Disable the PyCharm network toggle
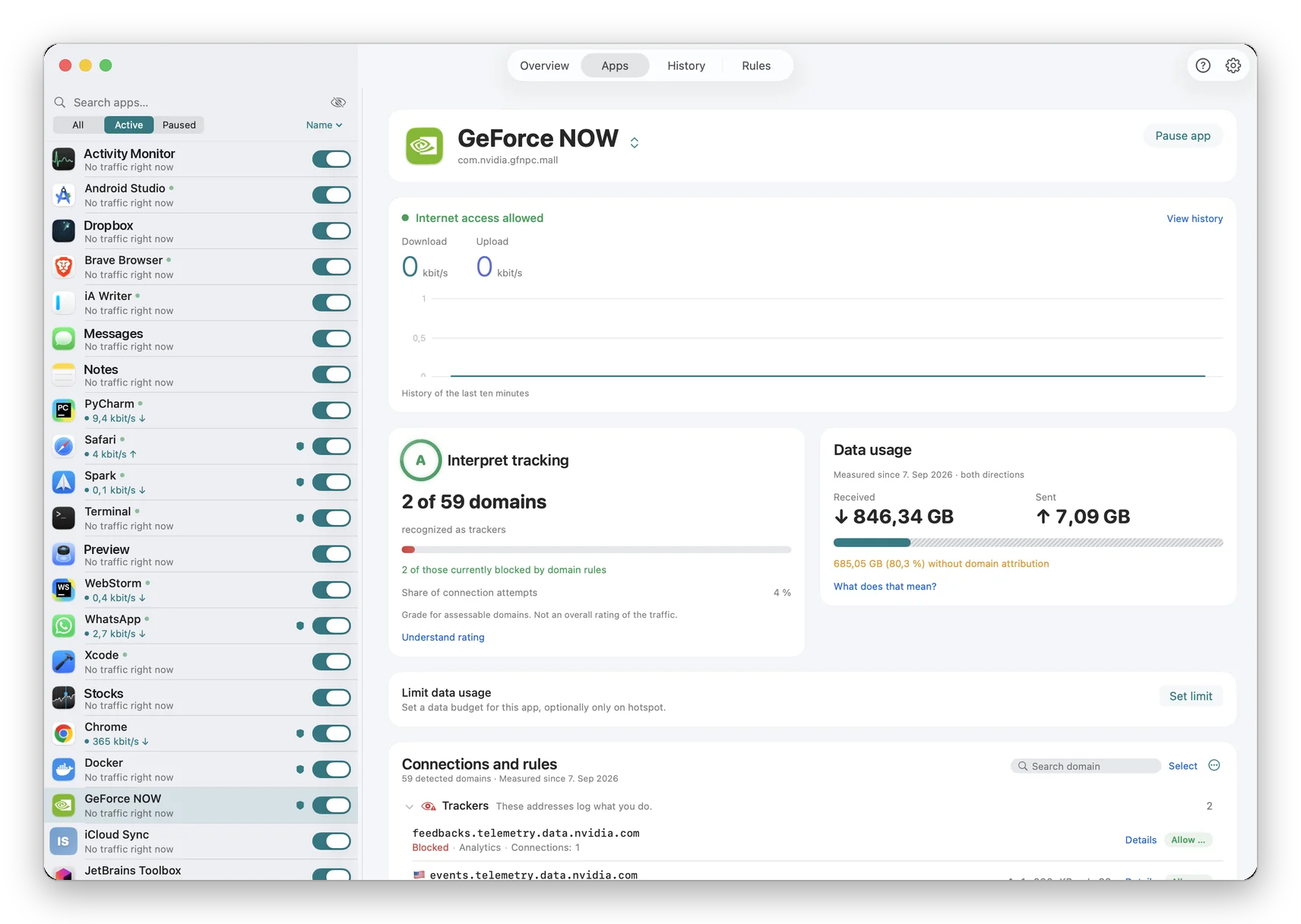 coord(331,410)
